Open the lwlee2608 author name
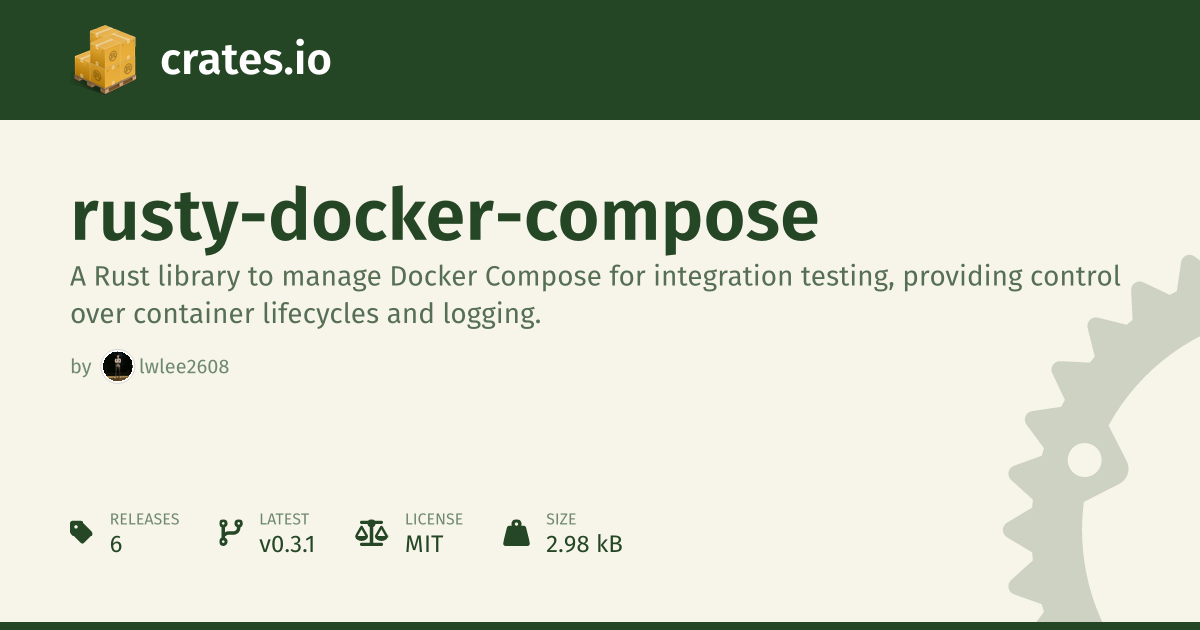The height and width of the screenshot is (630, 1200). (x=184, y=367)
